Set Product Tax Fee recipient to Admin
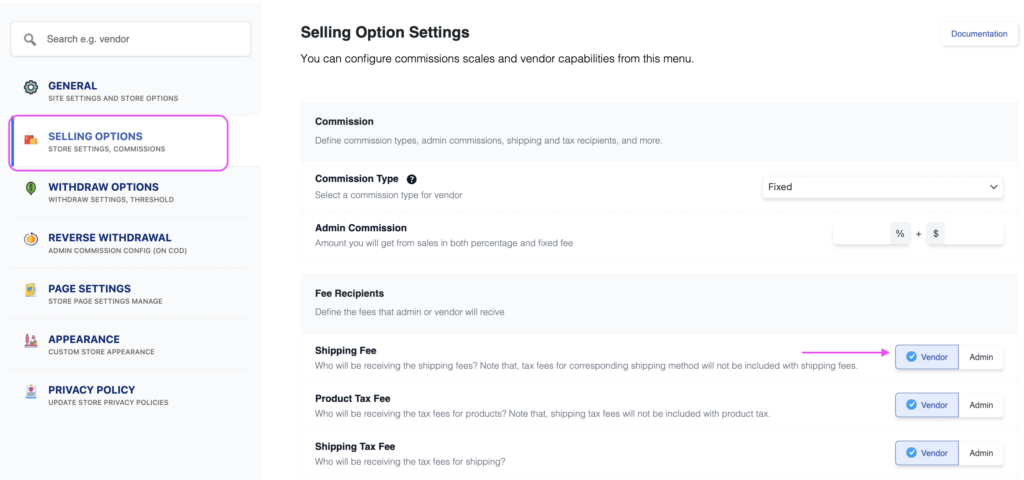The image size is (1024, 480). [x=981, y=405]
